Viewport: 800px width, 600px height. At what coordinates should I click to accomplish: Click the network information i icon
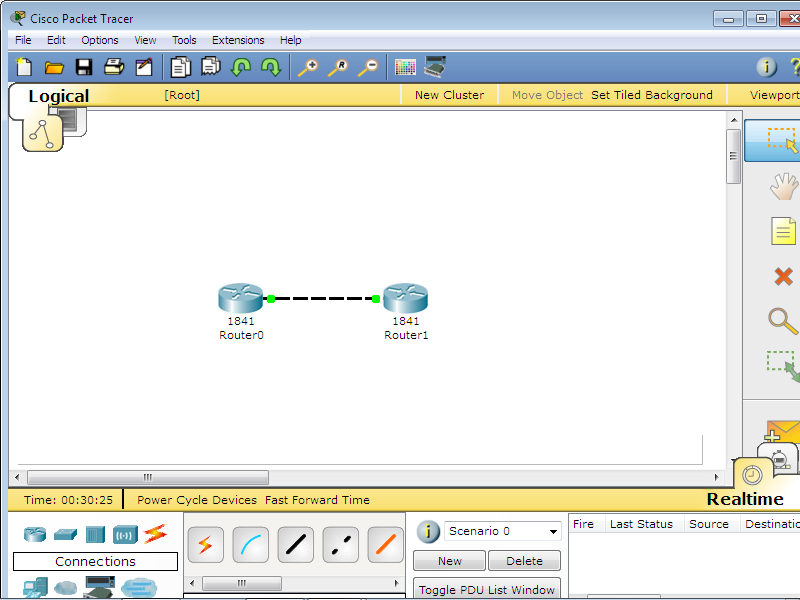[766, 67]
